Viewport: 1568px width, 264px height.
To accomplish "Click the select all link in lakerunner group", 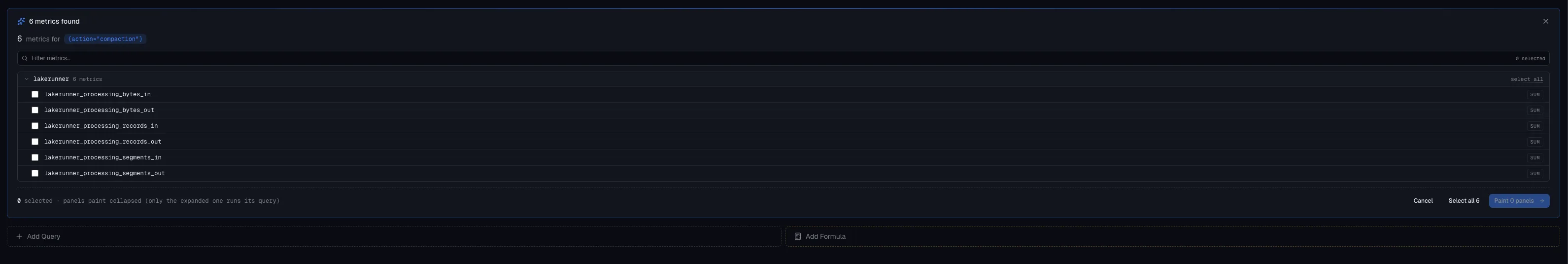I will [1526, 79].
